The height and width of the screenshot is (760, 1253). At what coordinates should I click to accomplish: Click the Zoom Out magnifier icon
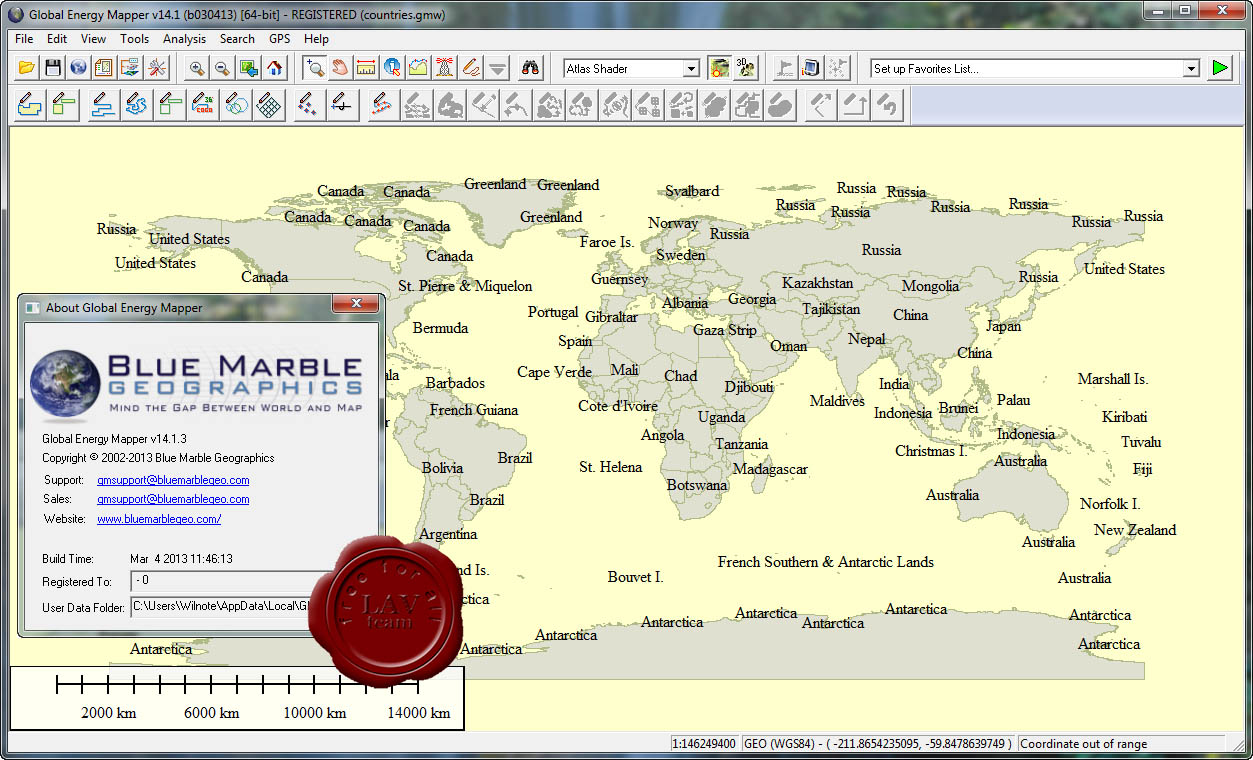click(222, 68)
